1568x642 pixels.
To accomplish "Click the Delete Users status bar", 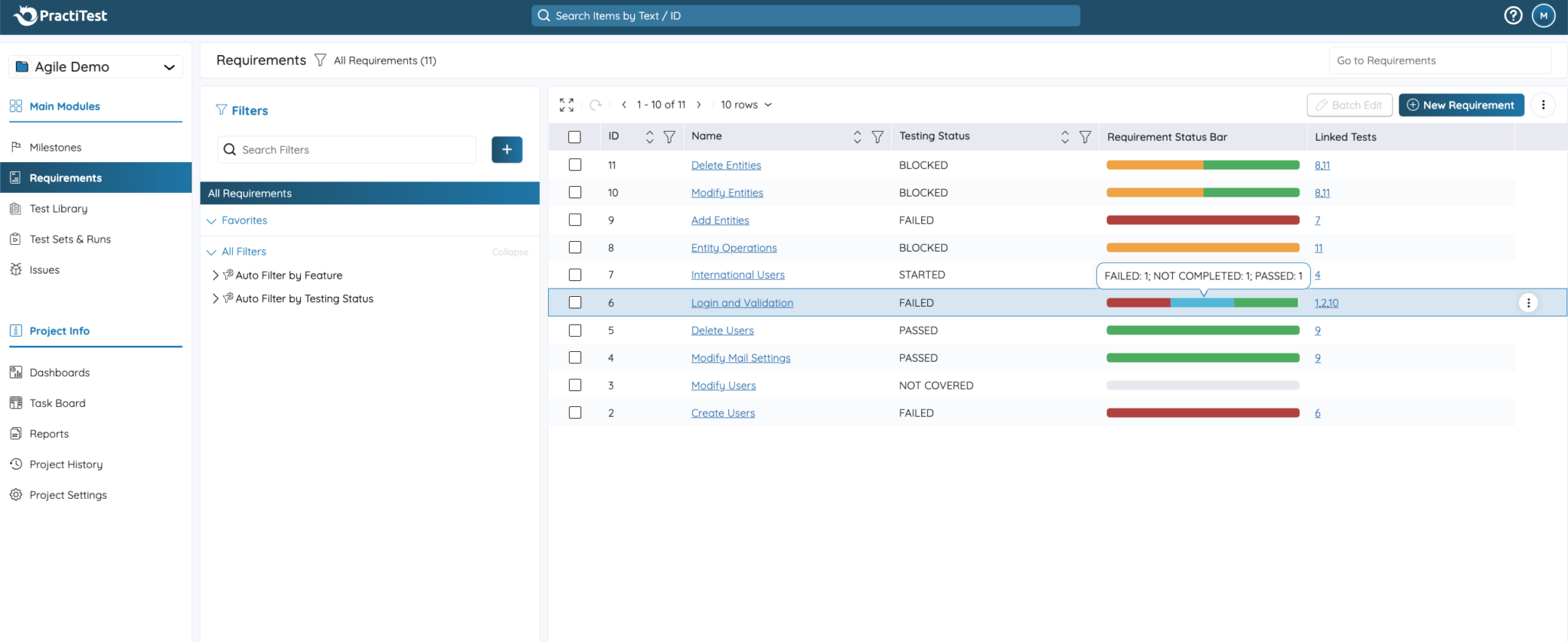I will [x=1202, y=331].
